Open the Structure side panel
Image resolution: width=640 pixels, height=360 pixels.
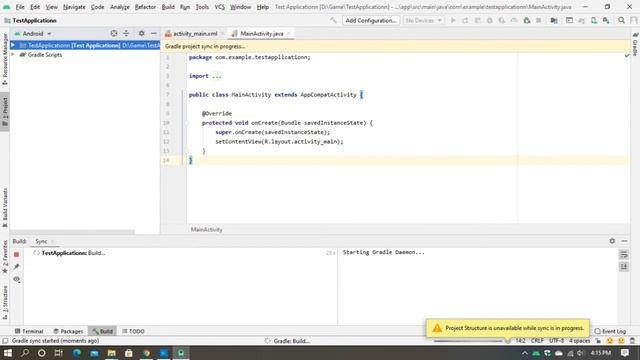[5, 302]
